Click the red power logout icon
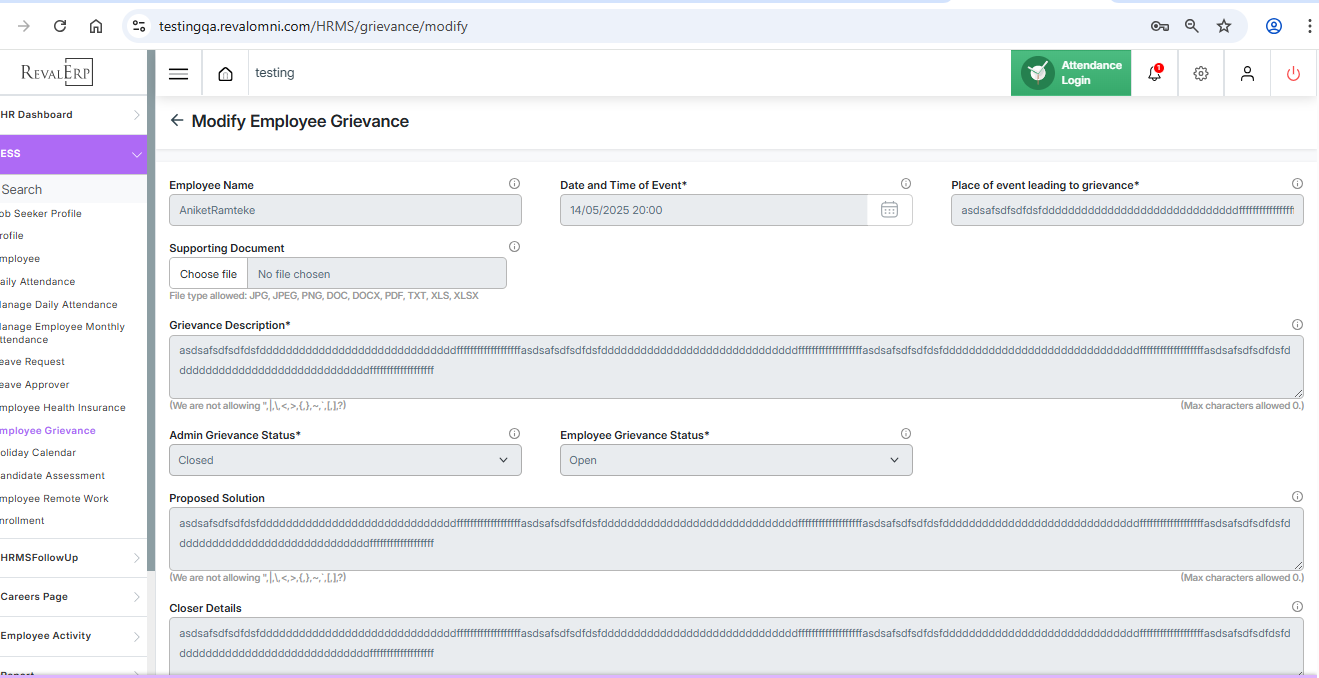1319x678 pixels. click(x=1293, y=73)
